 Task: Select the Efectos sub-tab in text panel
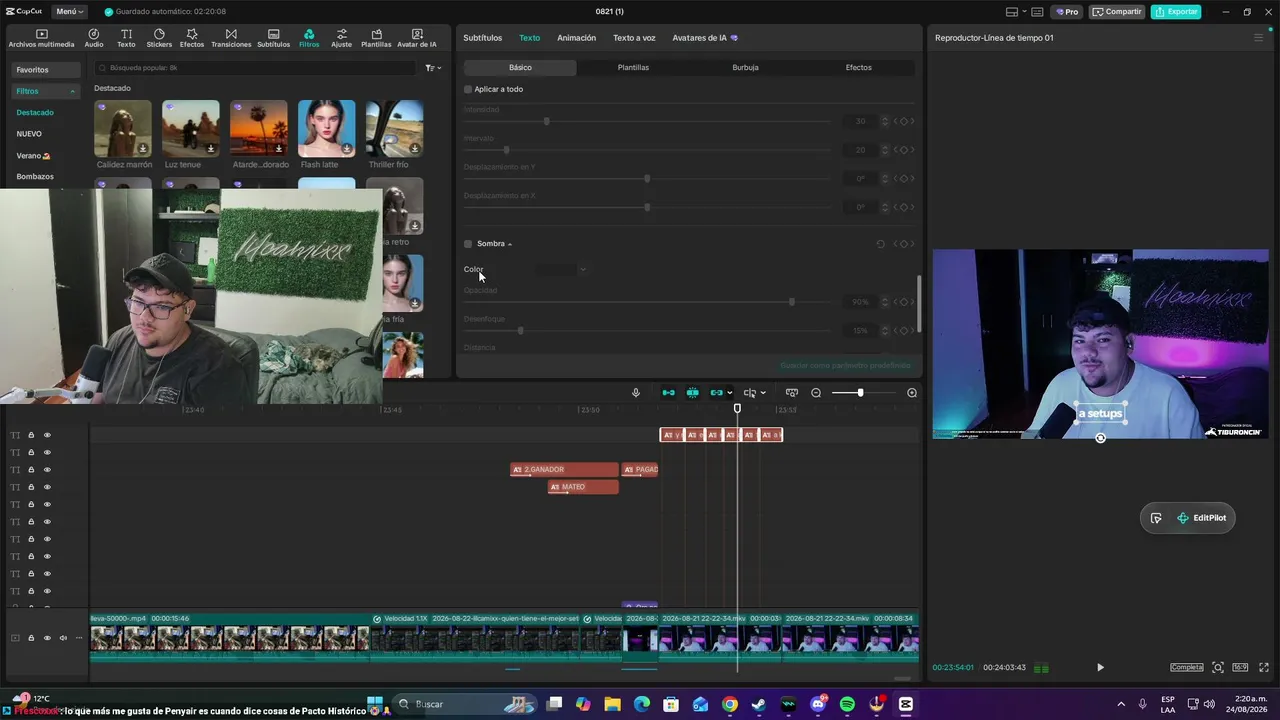tap(858, 68)
